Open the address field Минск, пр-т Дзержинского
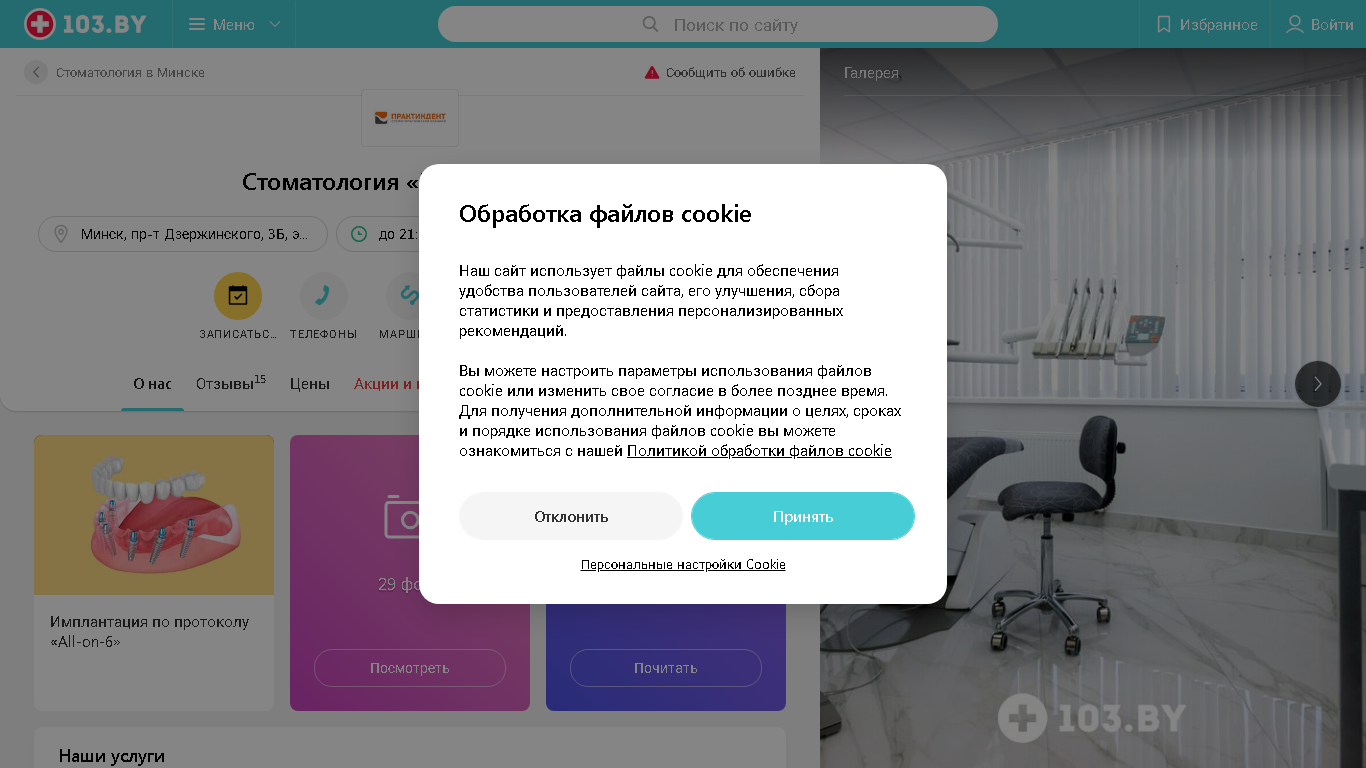The width and height of the screenshot is (1366, 768). pyautogui.click(x=183, y=234)
